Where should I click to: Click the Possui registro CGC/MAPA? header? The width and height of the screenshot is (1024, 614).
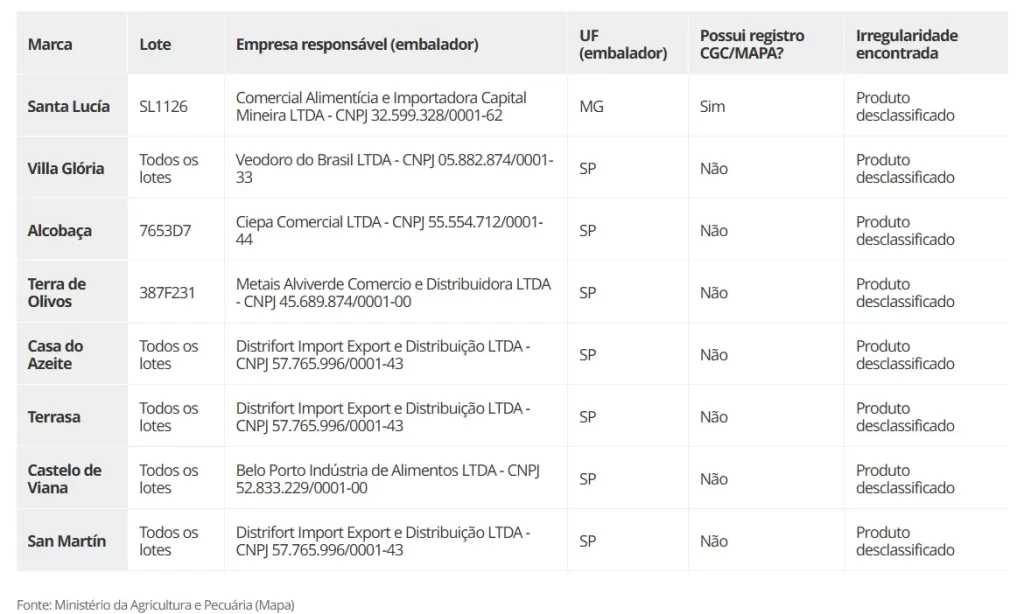[751, 45]
